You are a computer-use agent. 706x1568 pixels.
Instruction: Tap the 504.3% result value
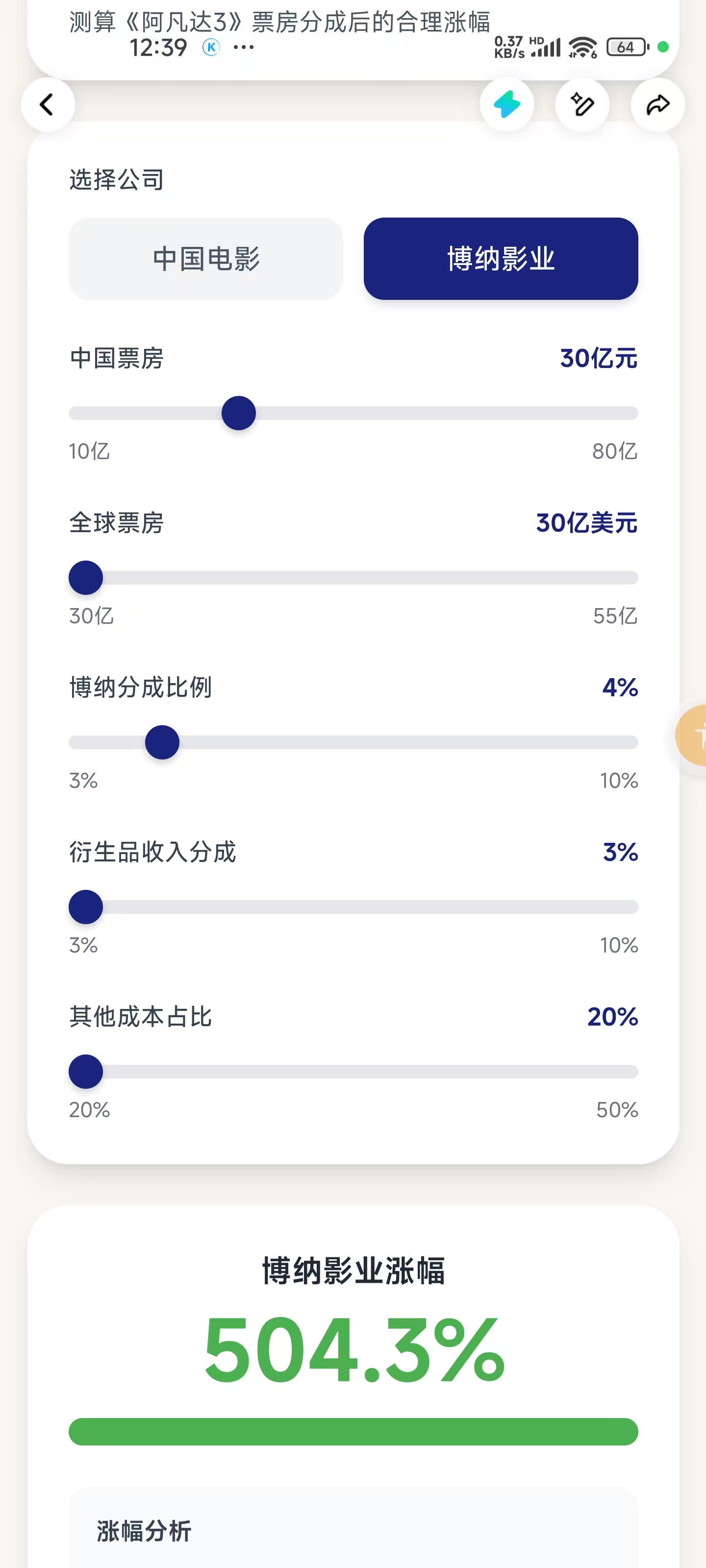(x=353, y=1350)
